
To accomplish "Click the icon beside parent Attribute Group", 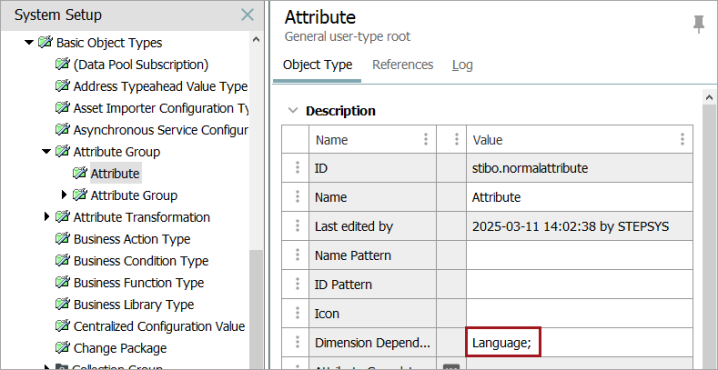I will (63, 152).
